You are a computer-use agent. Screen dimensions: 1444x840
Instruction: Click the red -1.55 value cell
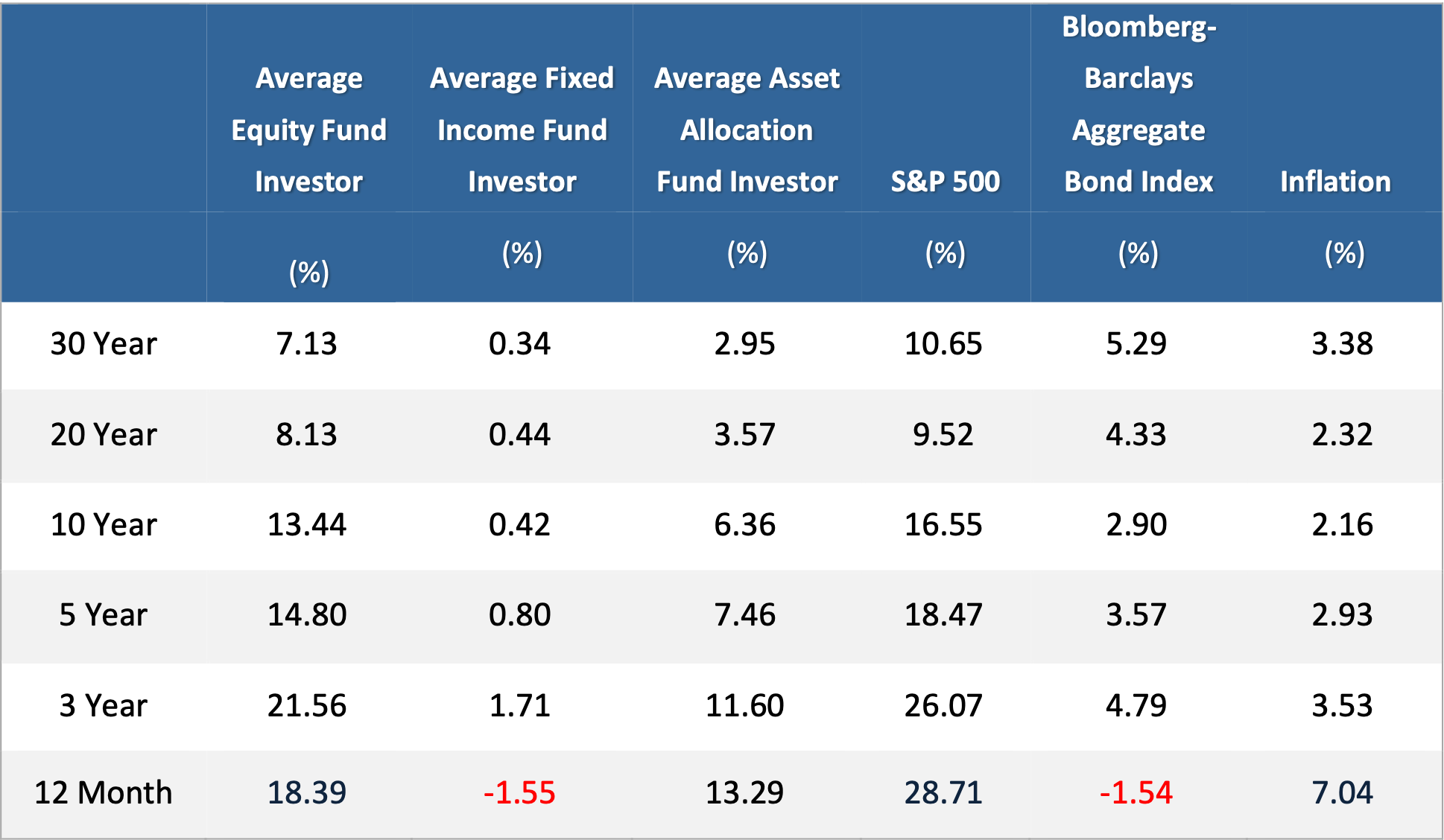519,793
